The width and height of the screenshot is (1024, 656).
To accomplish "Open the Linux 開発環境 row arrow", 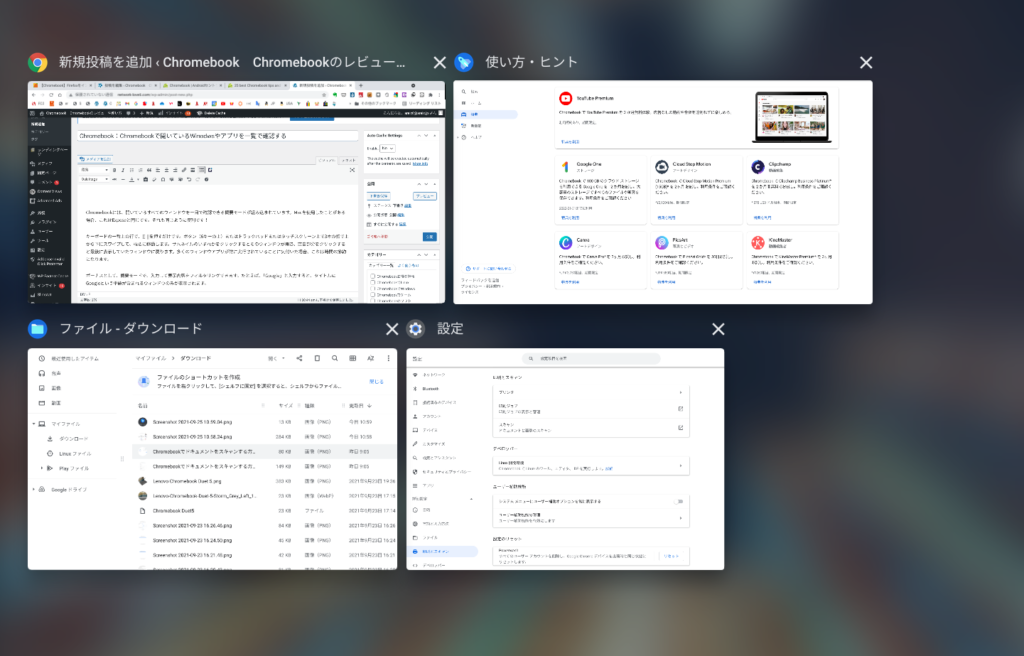I will 680,466.
